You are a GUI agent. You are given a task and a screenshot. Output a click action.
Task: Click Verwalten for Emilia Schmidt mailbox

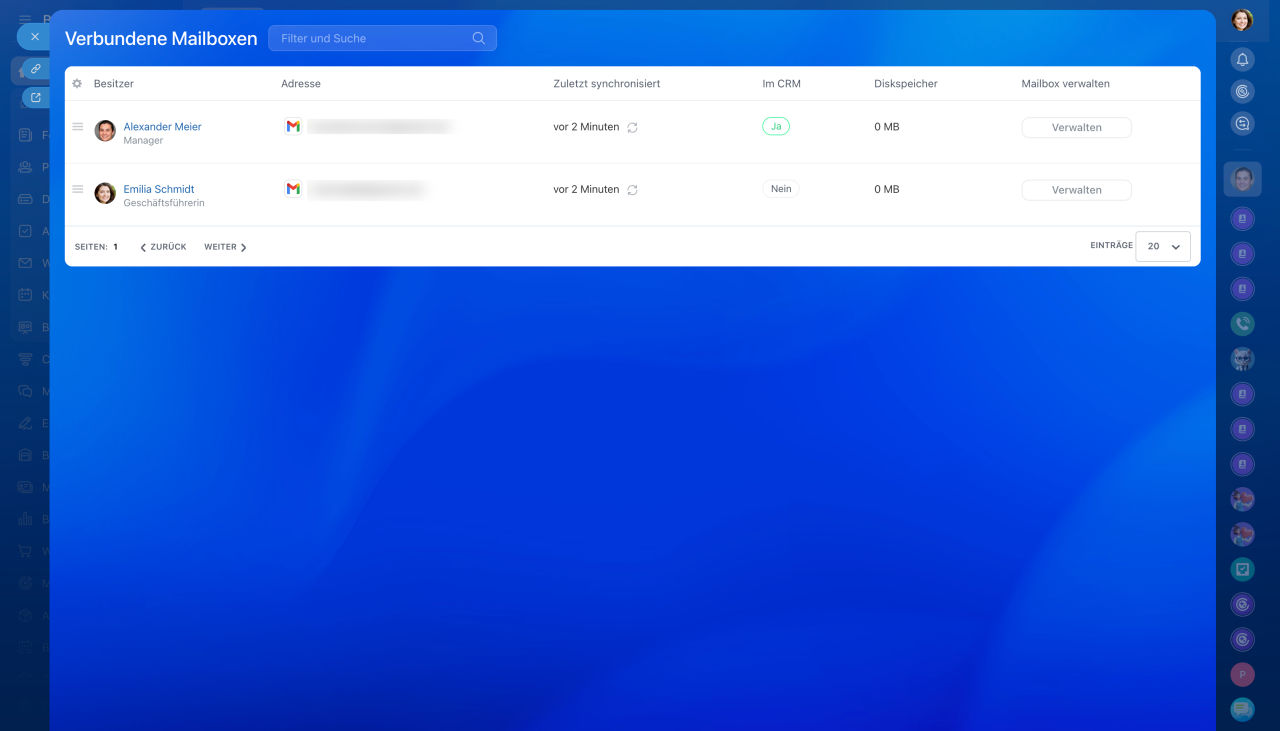pyautogui.click(x=1076, y=190)
